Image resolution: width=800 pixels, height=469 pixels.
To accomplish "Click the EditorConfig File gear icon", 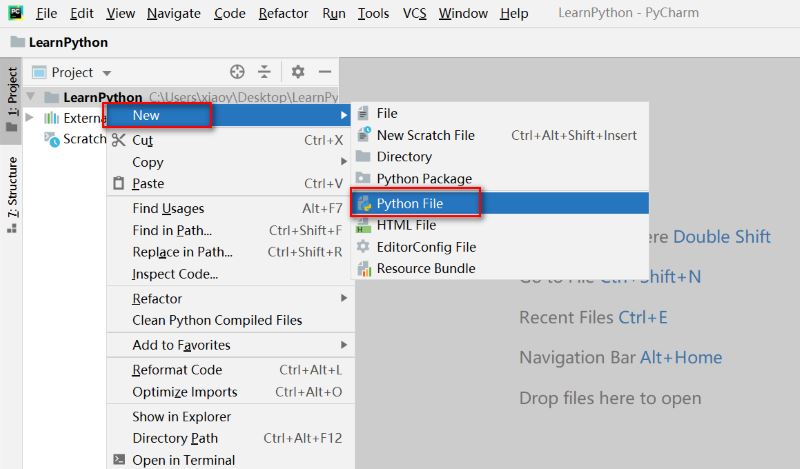I will pos(364,247).
